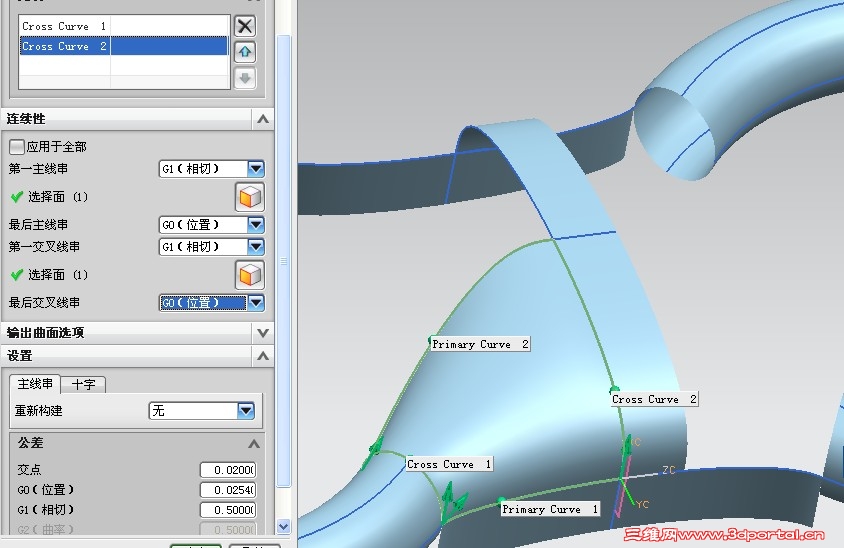This screenshot has width=844, height=548.
Task: Click the face cube icon under 第一交叉线串
Action: click(250, 275)
